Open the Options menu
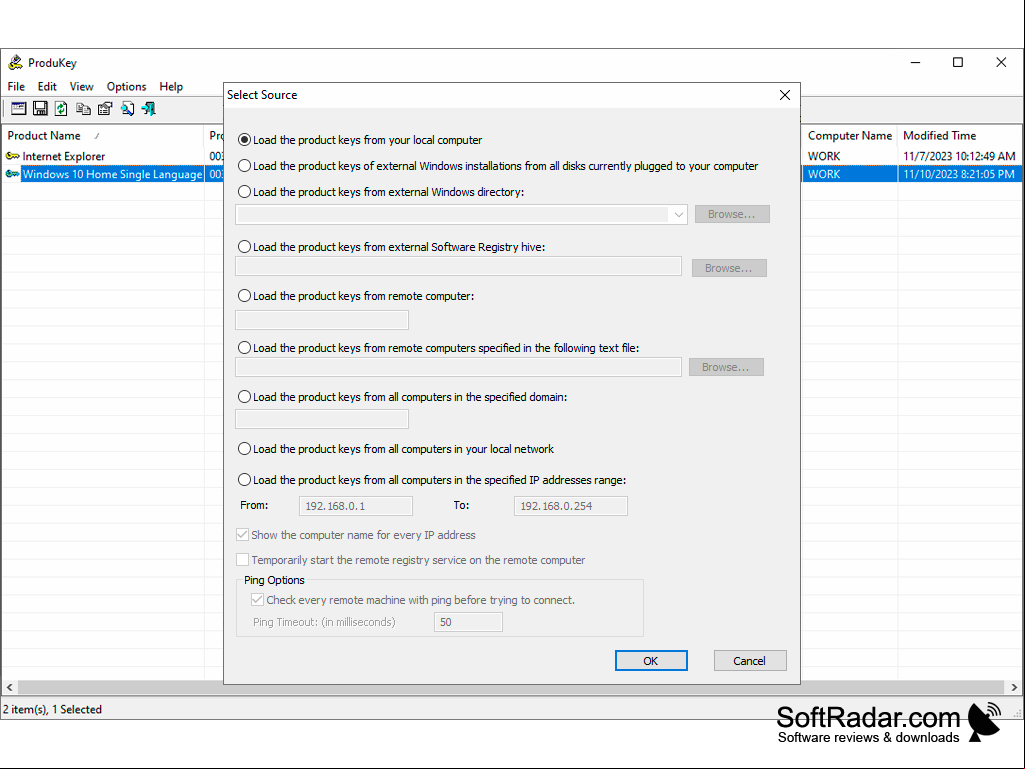Screen dimensions: 1025x769 (126, 86)
